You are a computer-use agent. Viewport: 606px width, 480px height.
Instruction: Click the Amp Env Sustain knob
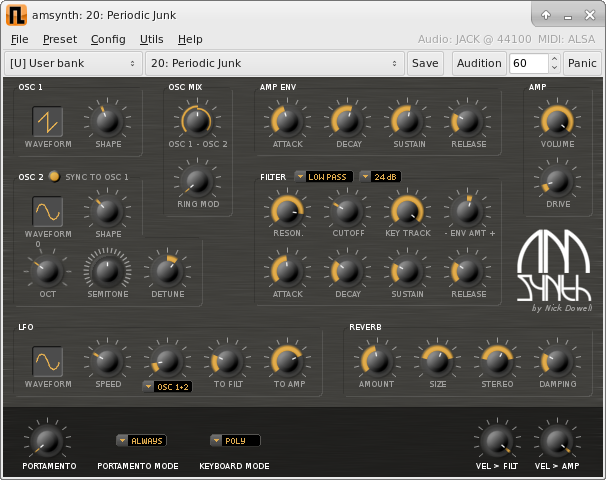coord(407,121)
